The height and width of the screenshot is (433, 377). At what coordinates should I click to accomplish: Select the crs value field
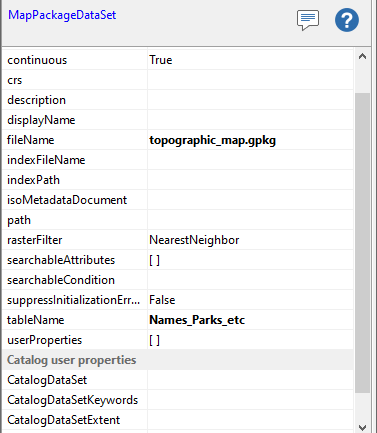click(250, 80)
